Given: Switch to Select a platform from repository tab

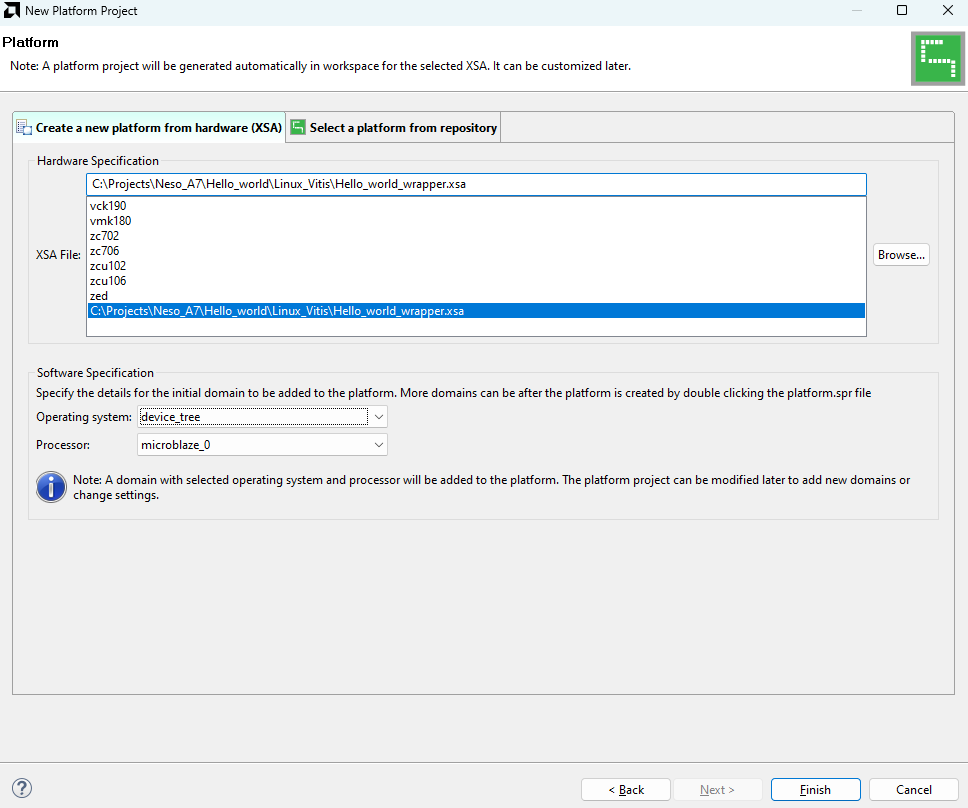Looking at the screenshot, I should pos(394,128).
